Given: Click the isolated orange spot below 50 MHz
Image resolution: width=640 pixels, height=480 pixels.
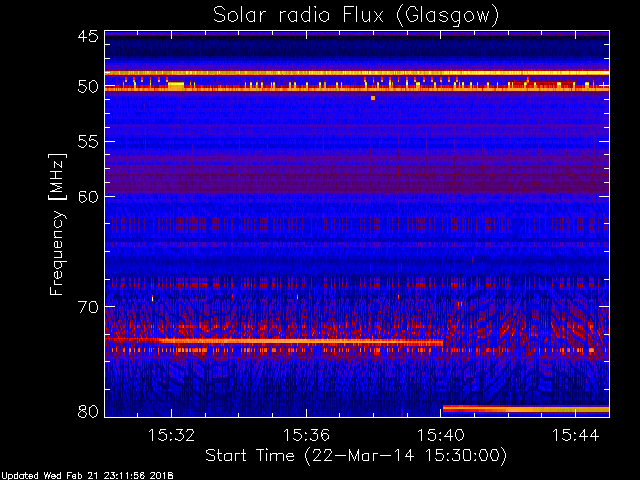Looking at the screenshot, I should 373,98.
